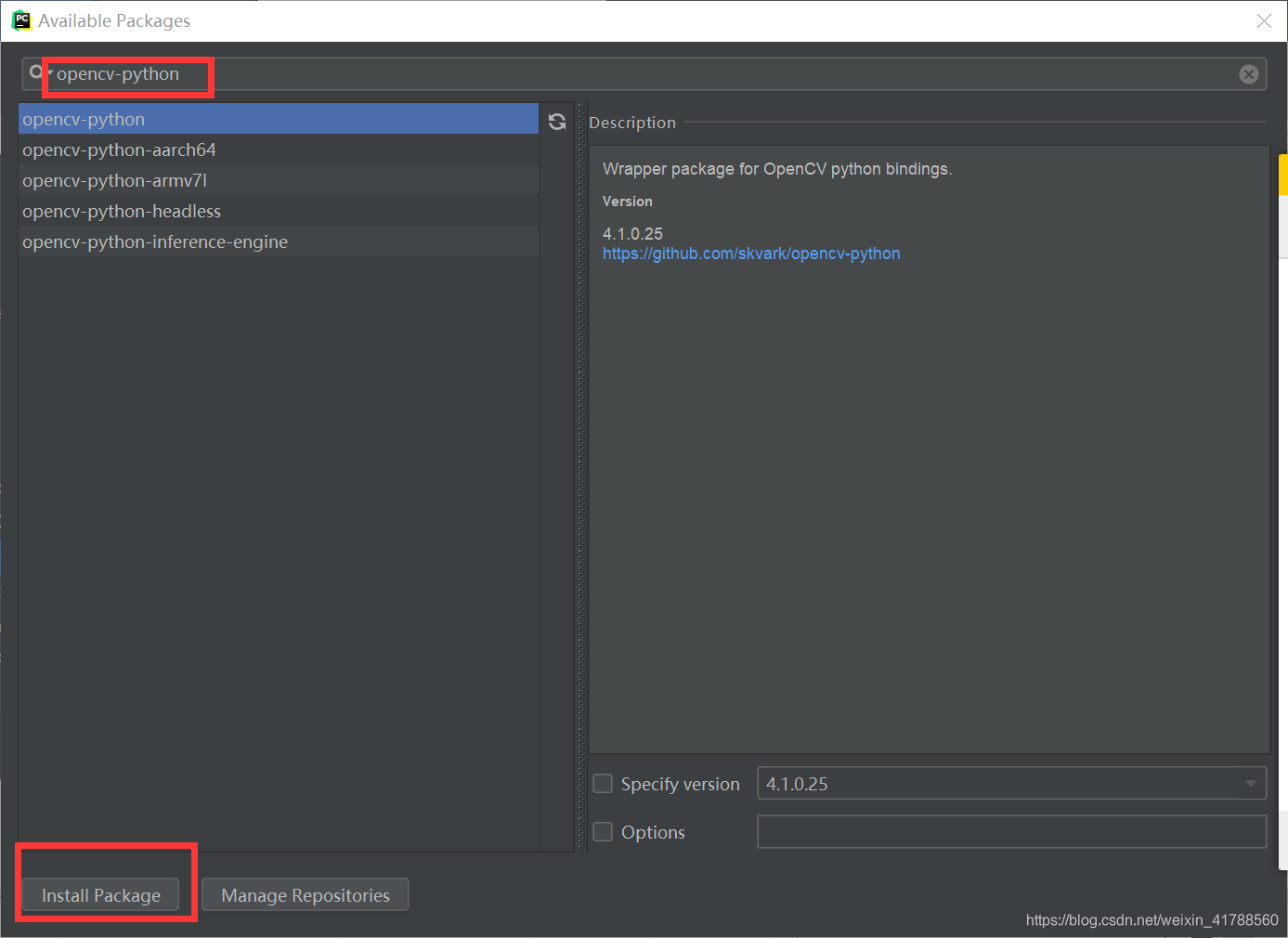Click the Options text input field
The height and width of the screenshot is (938, 1288).
(1012, 832)
